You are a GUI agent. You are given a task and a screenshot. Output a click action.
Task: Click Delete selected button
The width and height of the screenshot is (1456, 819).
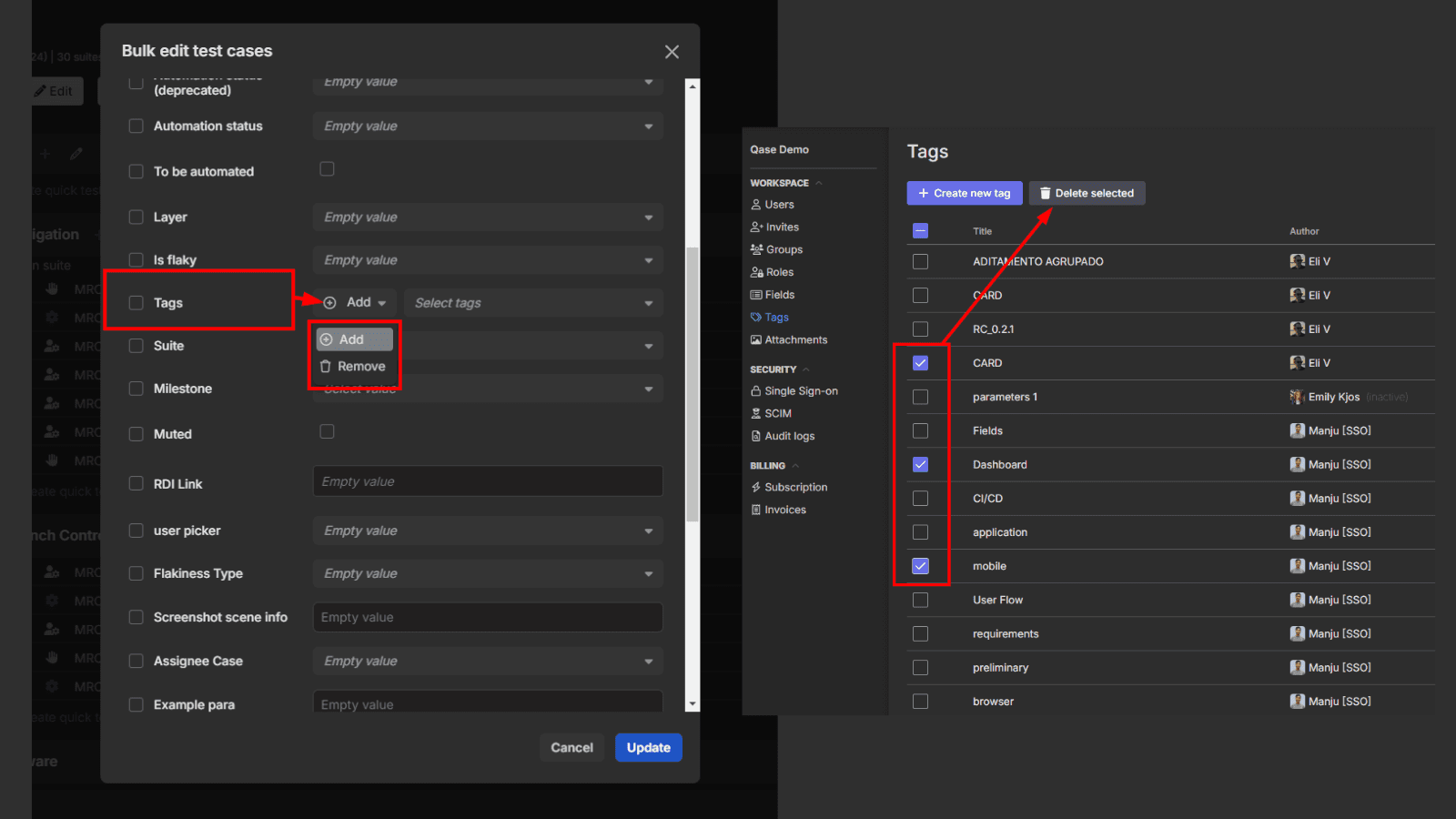1087,193
